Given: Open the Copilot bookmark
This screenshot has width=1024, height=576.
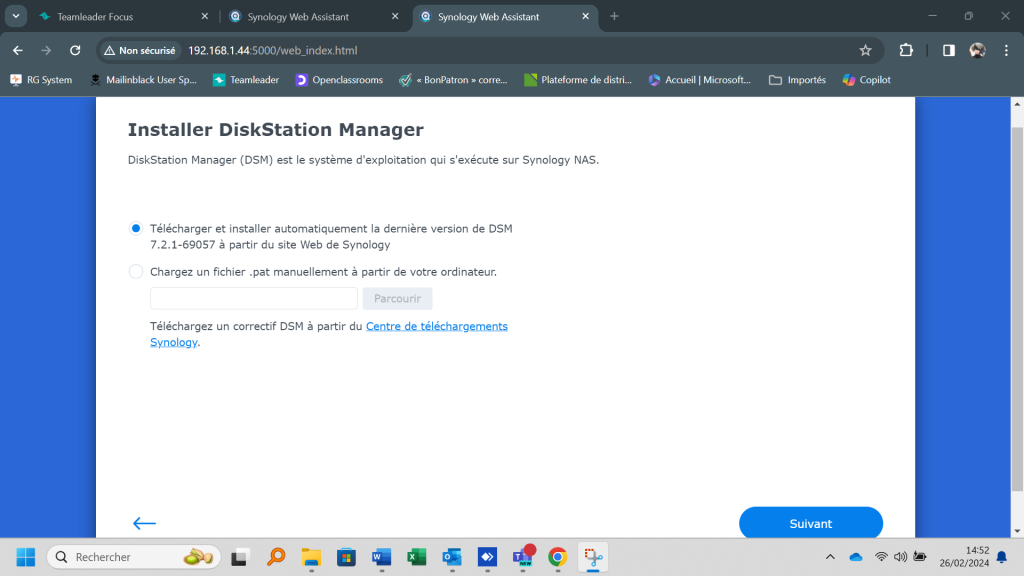Looking at the screenshot, I should [866, 80].
